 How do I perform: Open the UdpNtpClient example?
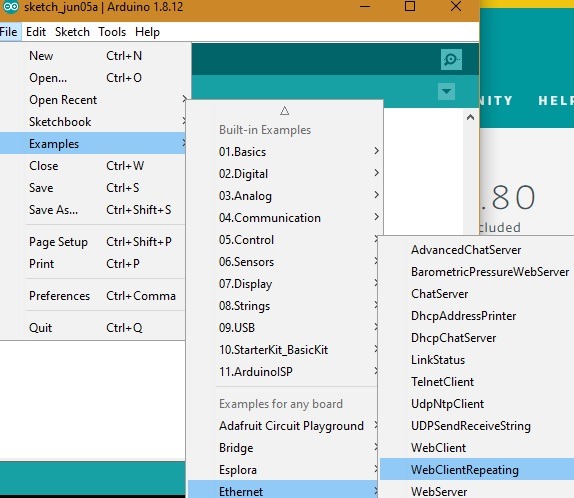click(x=477, y=404)
